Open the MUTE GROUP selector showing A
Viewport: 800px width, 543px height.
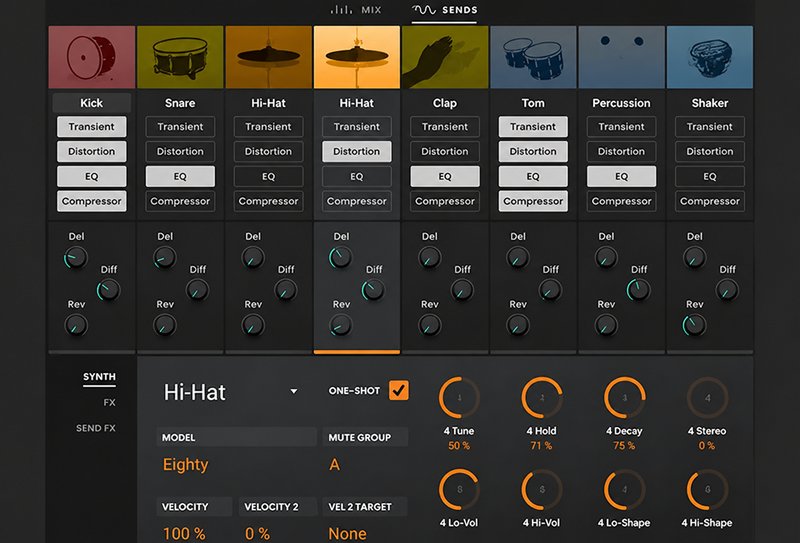point(334,464)
